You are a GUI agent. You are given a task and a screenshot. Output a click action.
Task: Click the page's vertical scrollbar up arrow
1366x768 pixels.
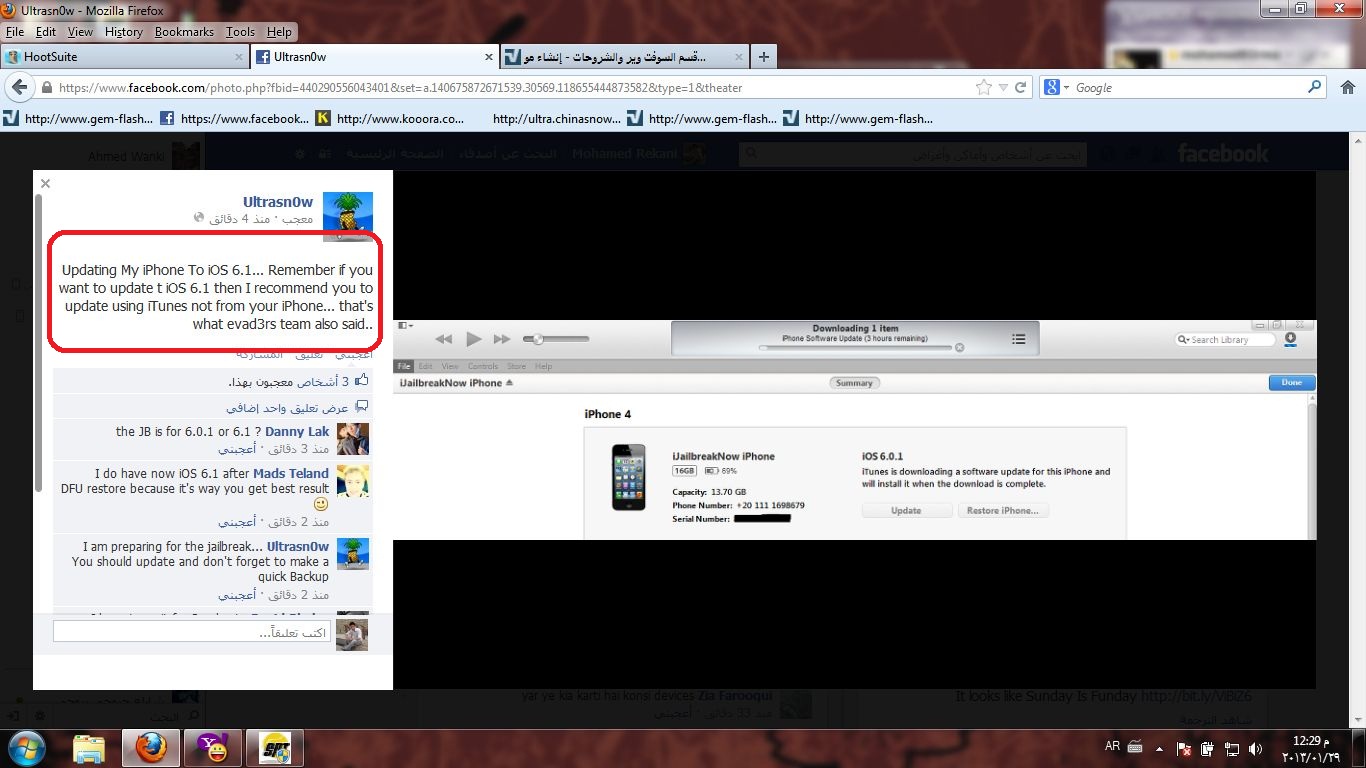[x=1356, y=139]
